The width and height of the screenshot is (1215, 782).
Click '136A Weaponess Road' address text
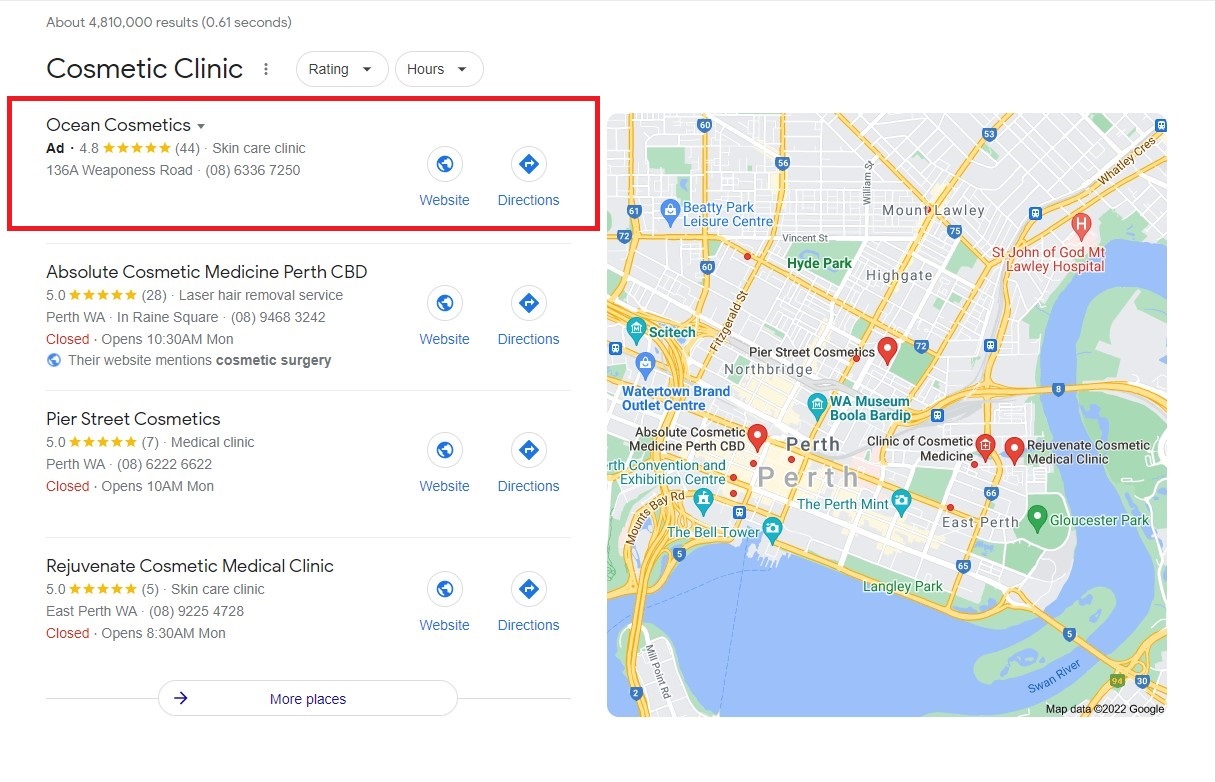point(119,170)
